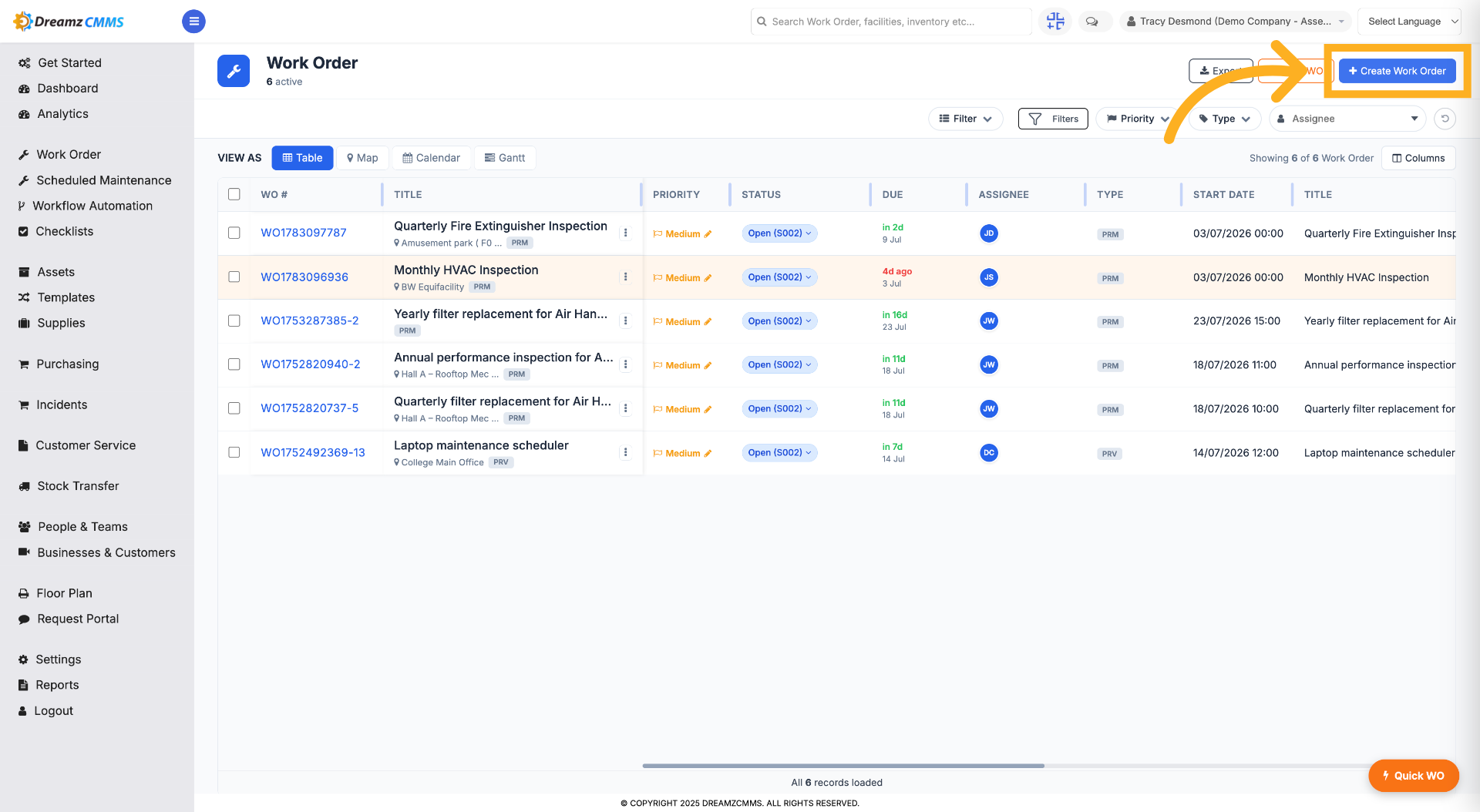Check the box for WO1752492369-13

[234, 452]
